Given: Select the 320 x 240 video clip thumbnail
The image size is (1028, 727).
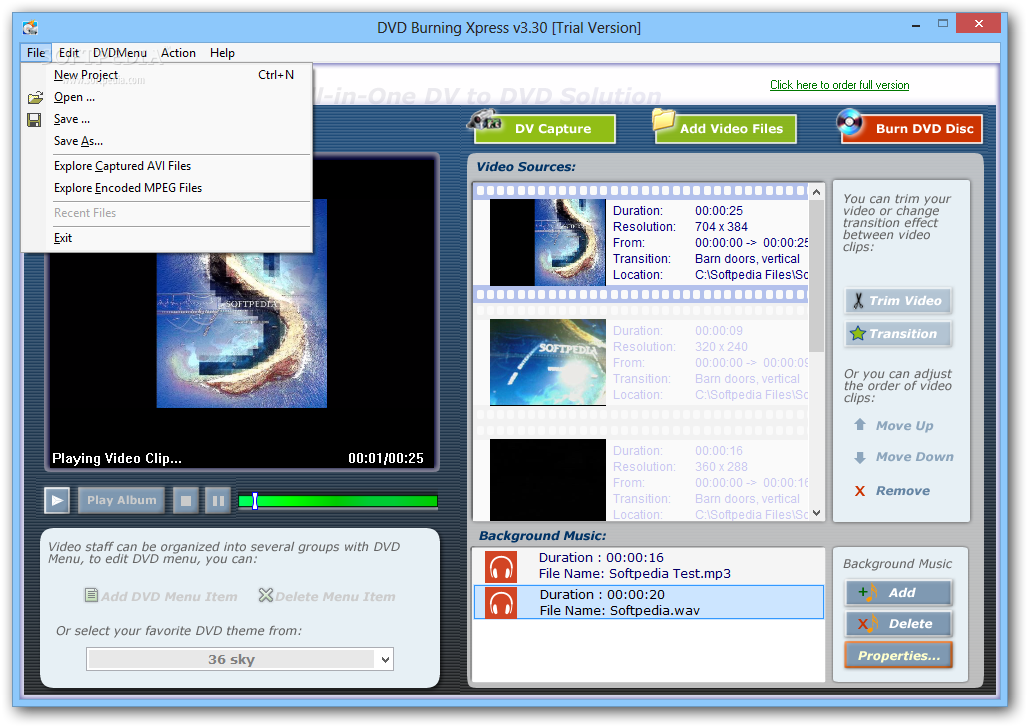Looking at the screenshot, I should tap(547, 363).
